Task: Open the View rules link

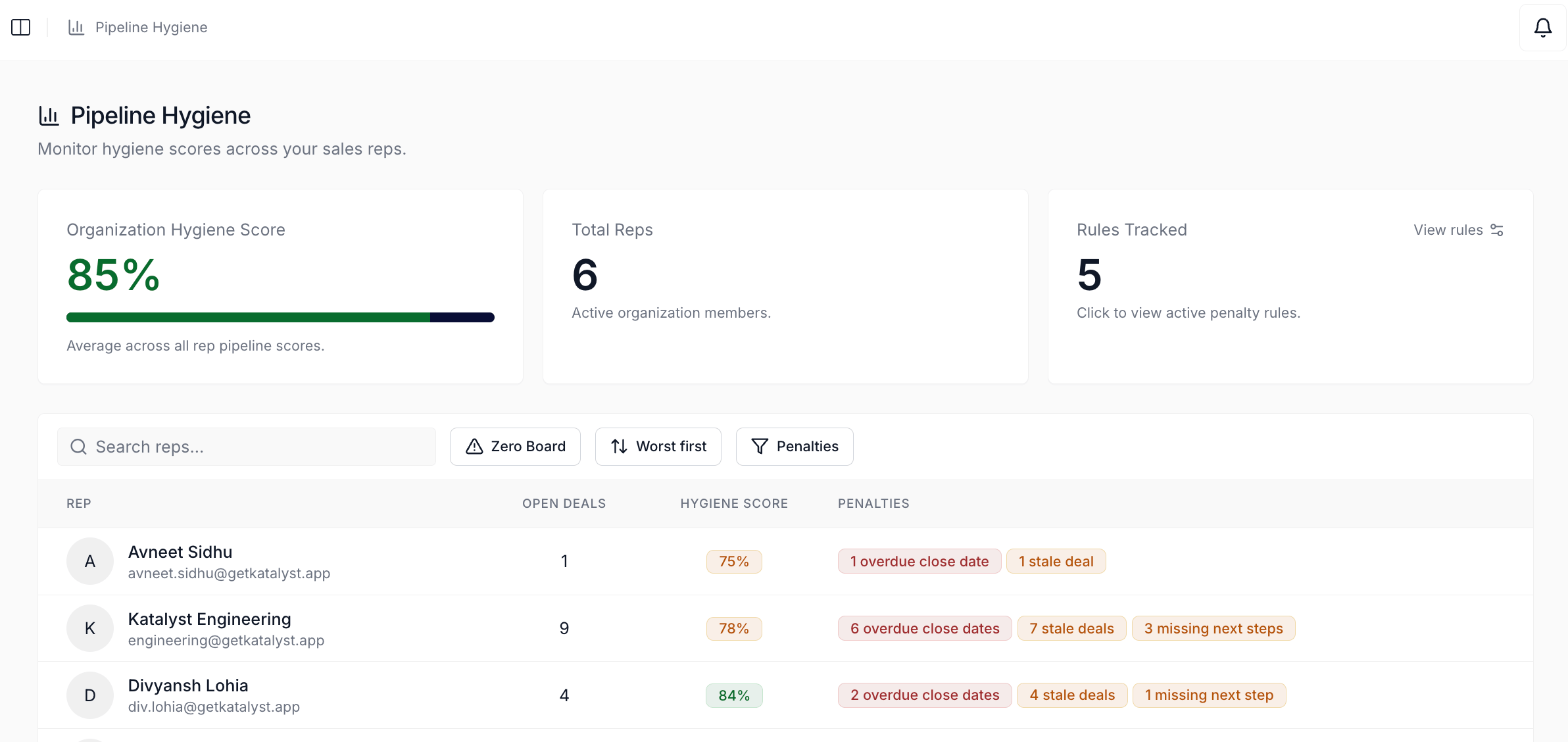Action: 1458,230
